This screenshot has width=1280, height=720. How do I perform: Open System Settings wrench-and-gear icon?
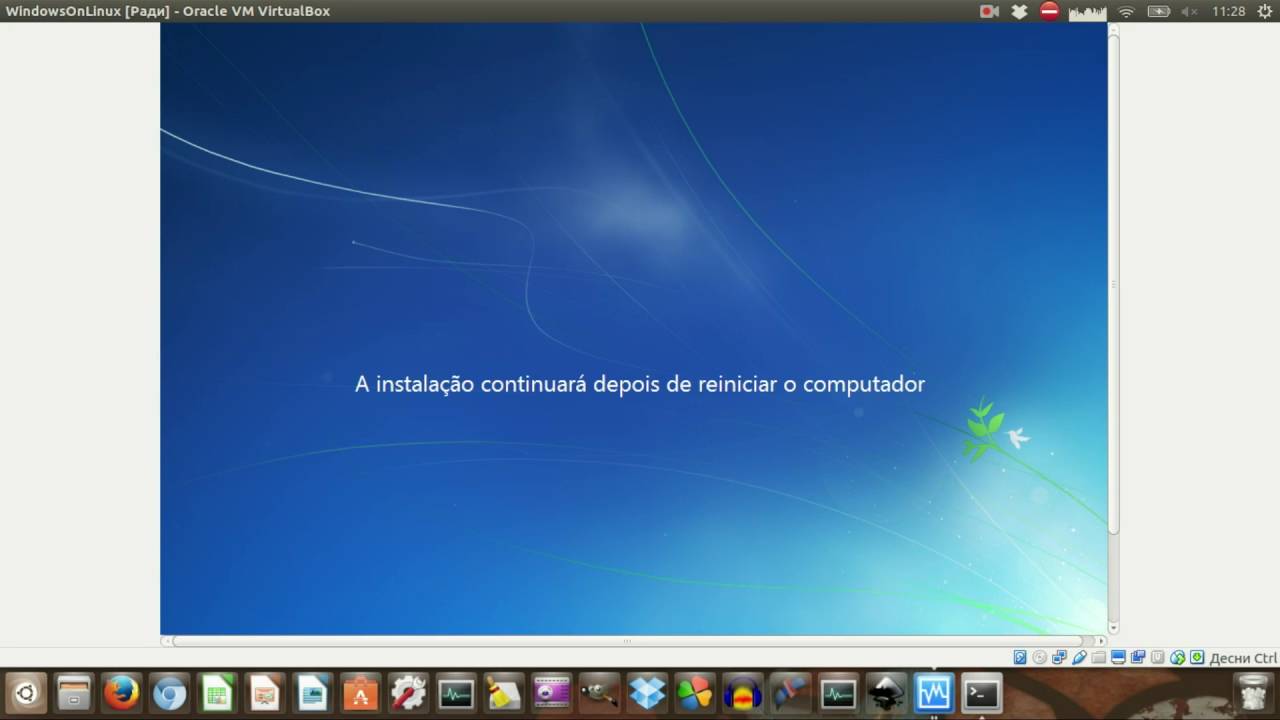tap(408, 692)
